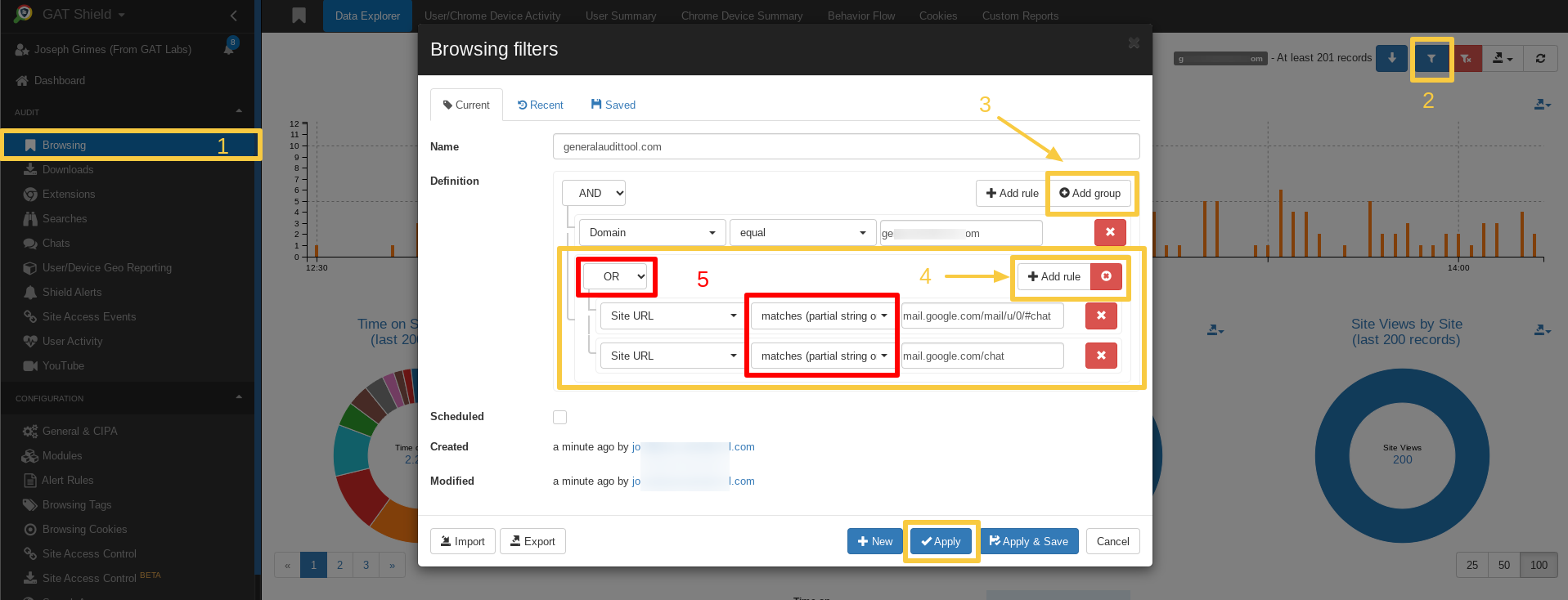Open the Behavior Flow tab
Viewport: 1568px width, 600px height.
click(861, 16)
